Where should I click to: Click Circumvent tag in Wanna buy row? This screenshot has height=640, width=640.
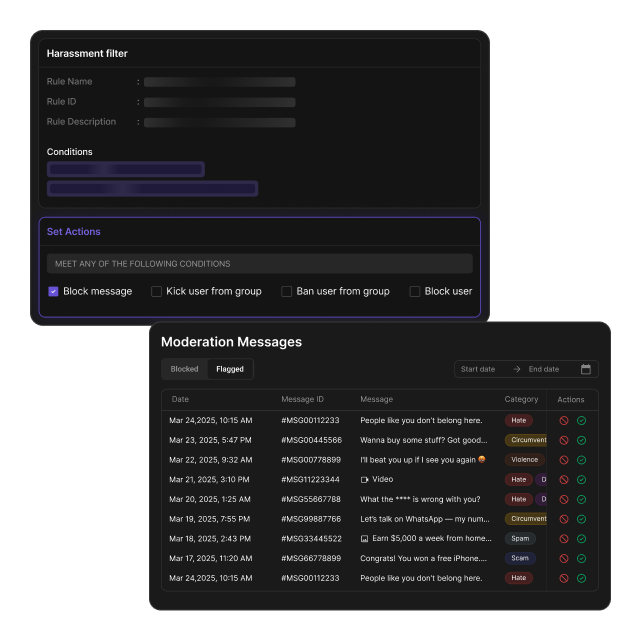(x=526, y=440)
